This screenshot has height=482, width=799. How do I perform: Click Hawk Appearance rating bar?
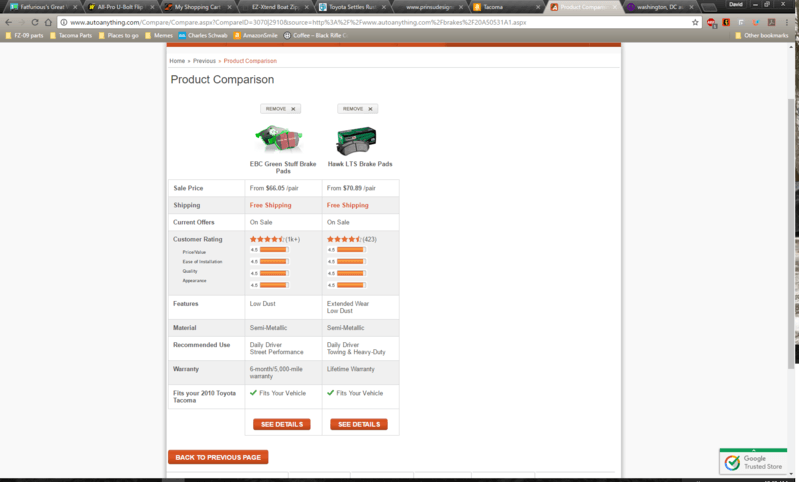(351, 285)
